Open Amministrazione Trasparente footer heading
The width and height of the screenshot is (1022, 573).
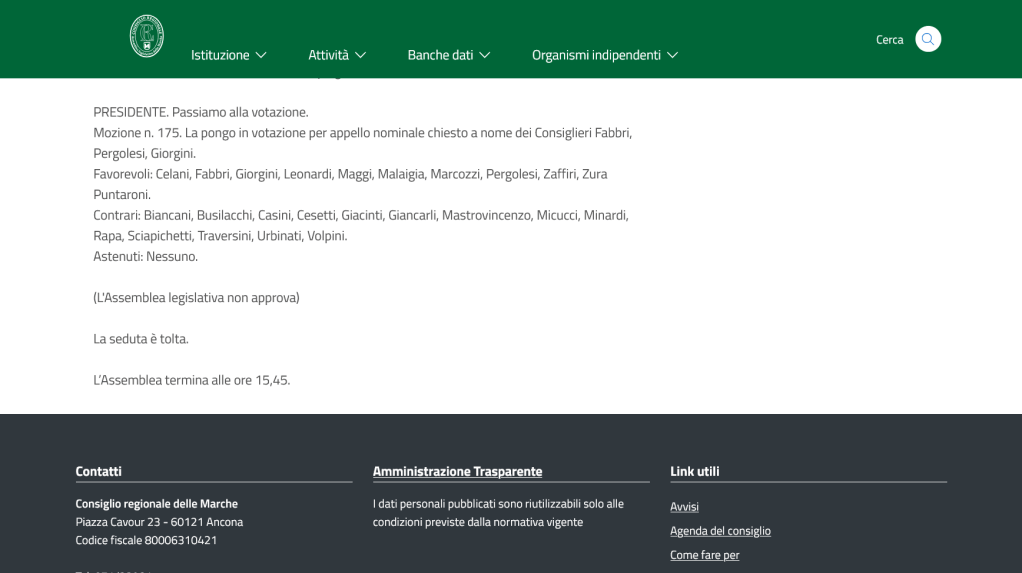pyautogui.click(x=457, y=471)
